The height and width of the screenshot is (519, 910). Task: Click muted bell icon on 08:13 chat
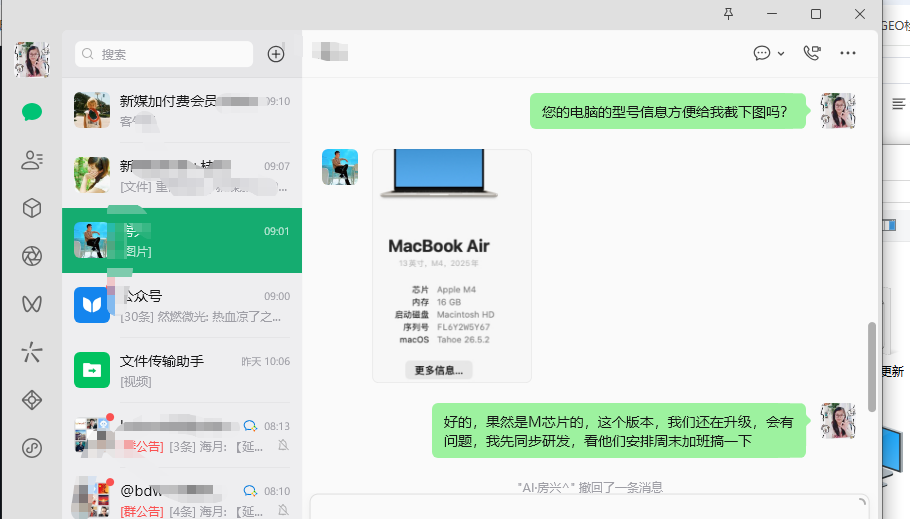[283, 445]
